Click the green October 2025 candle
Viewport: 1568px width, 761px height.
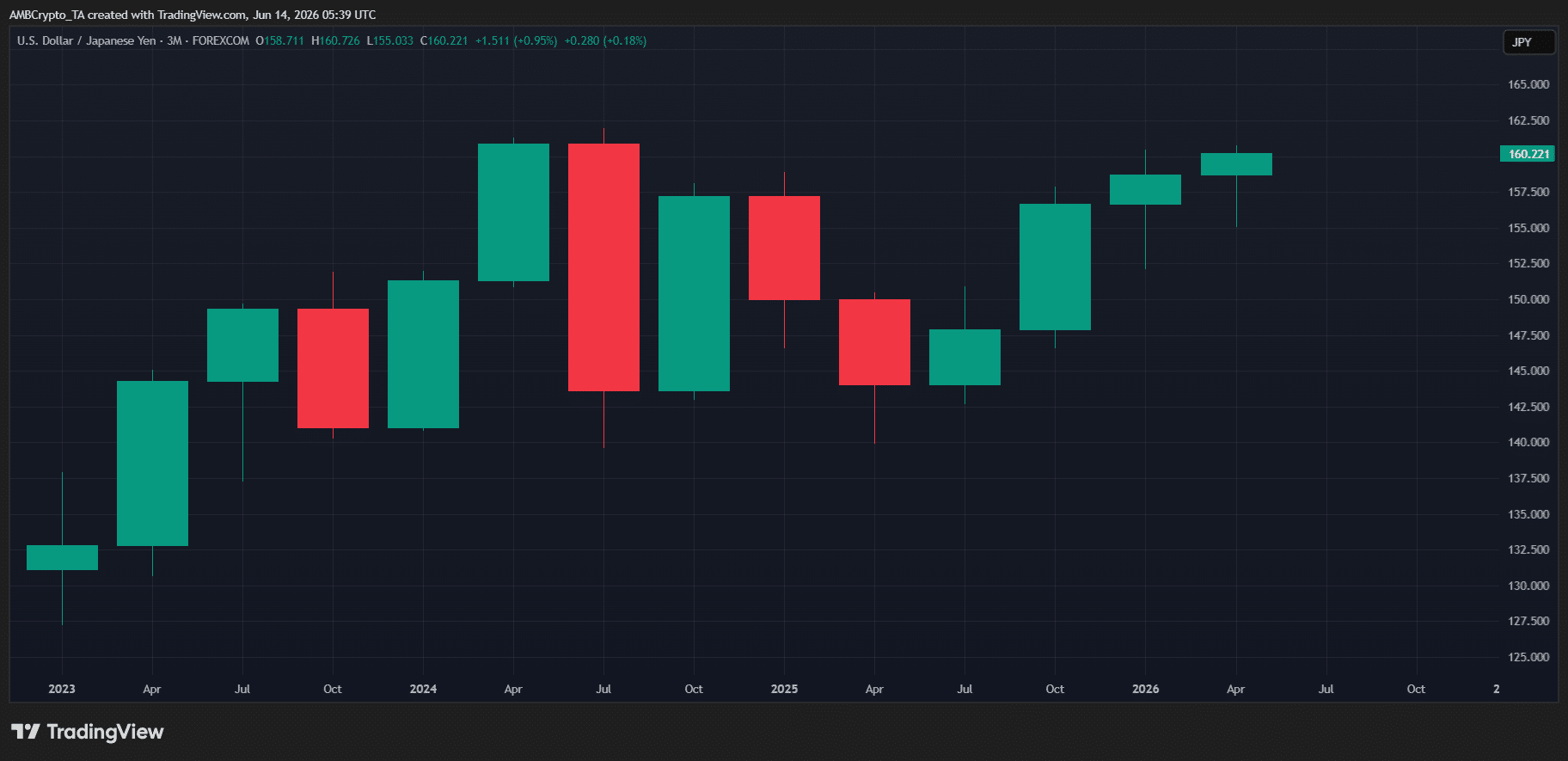[x=1055, y=267]
